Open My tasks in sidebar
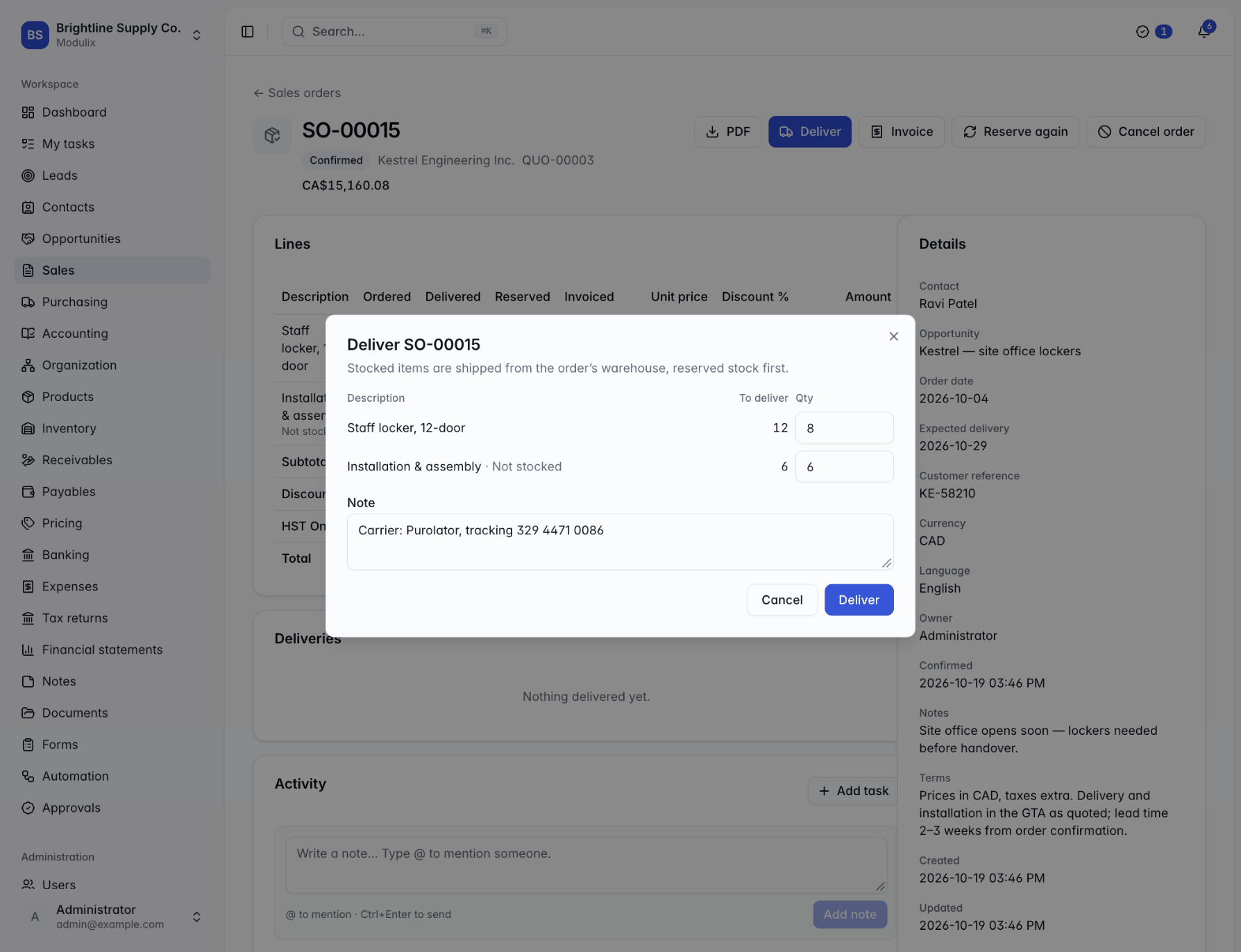 (112, 144)
